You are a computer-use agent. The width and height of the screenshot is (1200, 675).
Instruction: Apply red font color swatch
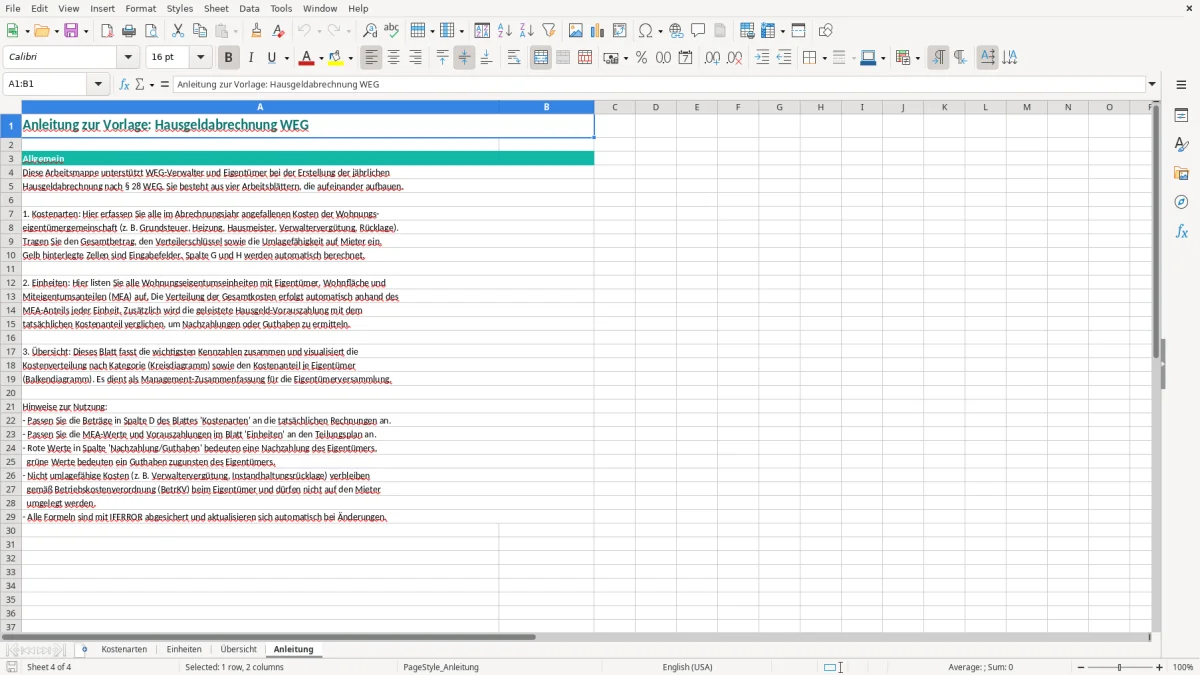307,58
